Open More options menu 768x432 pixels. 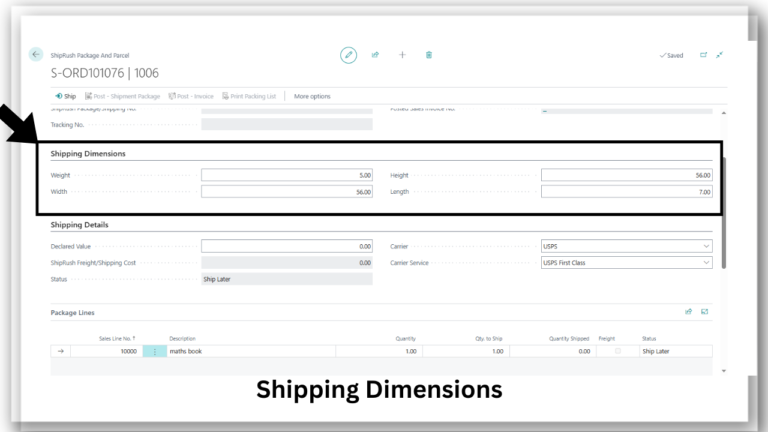312,96
